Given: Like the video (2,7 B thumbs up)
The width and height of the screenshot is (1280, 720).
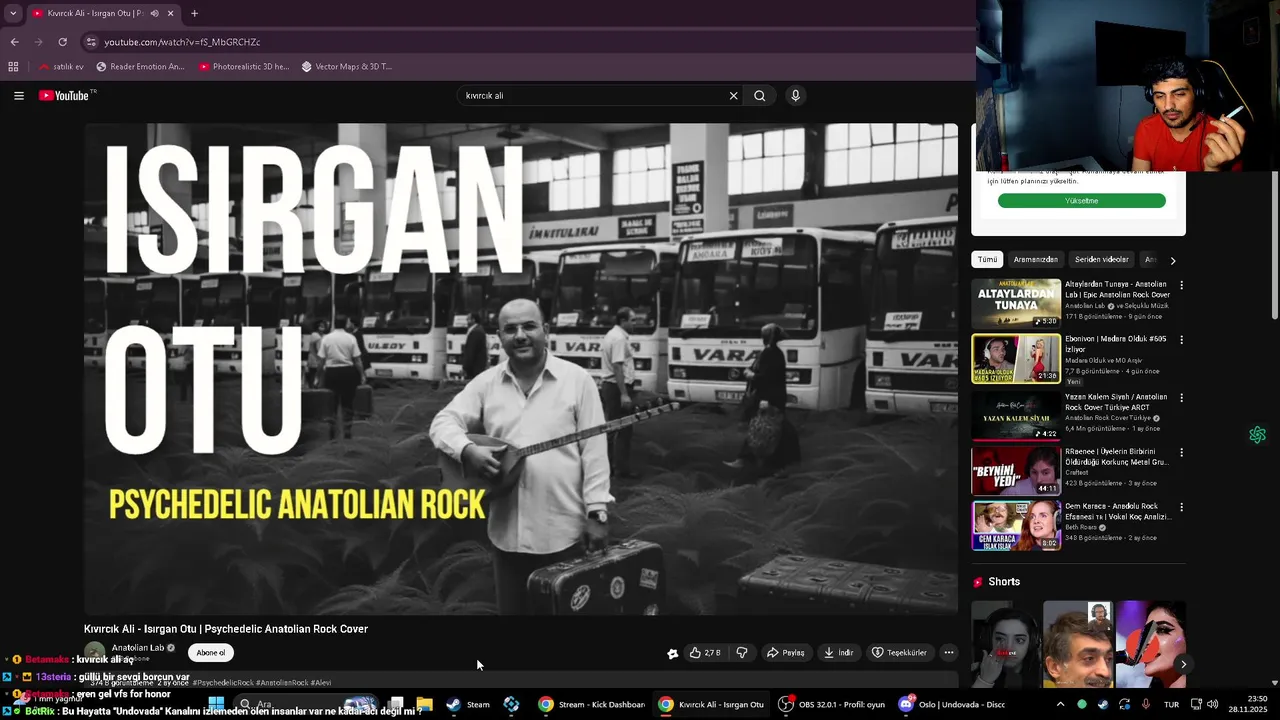Looking at the screenshot, I should tap(705, 653).
